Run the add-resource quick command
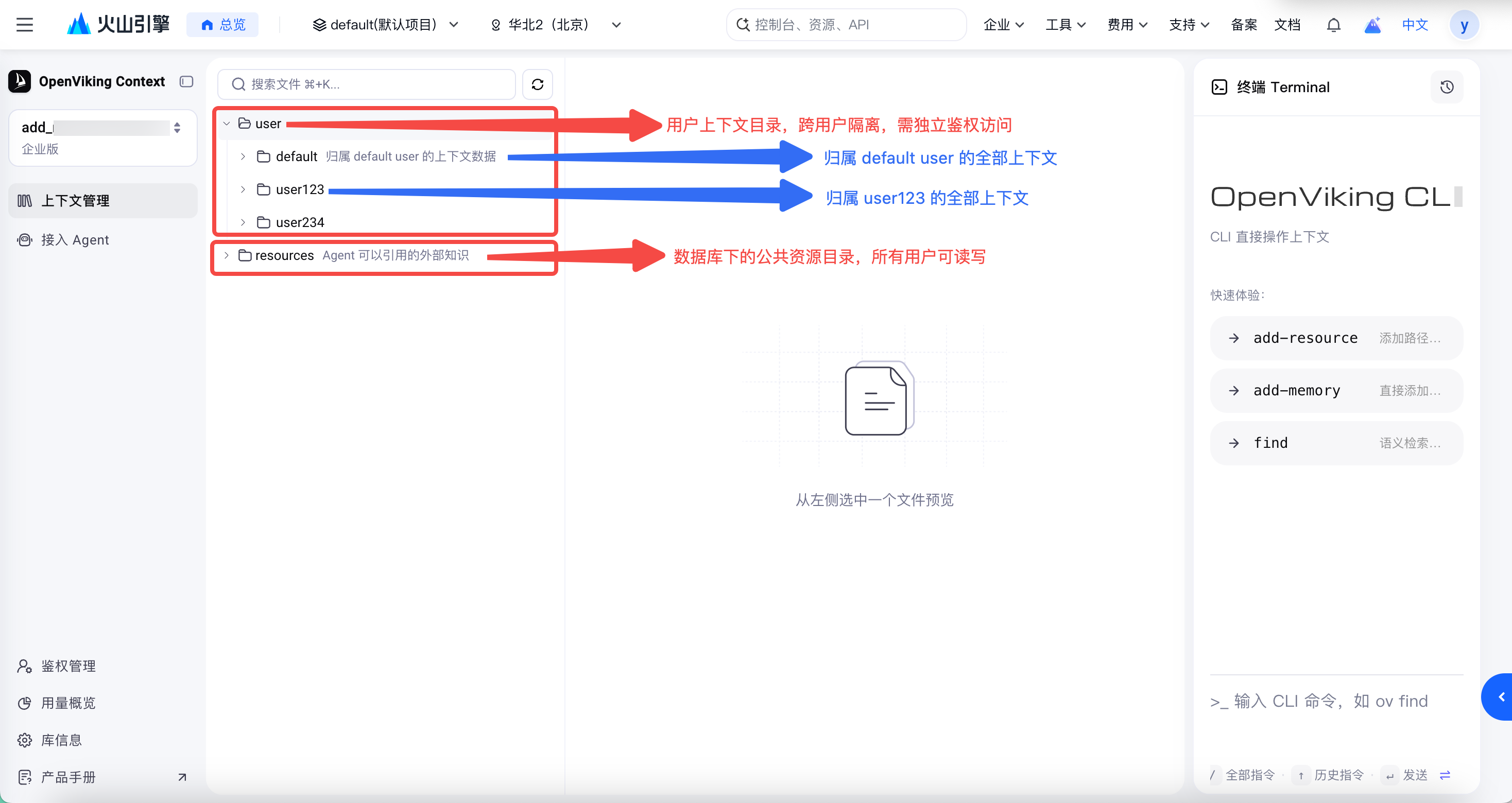 1336,339
